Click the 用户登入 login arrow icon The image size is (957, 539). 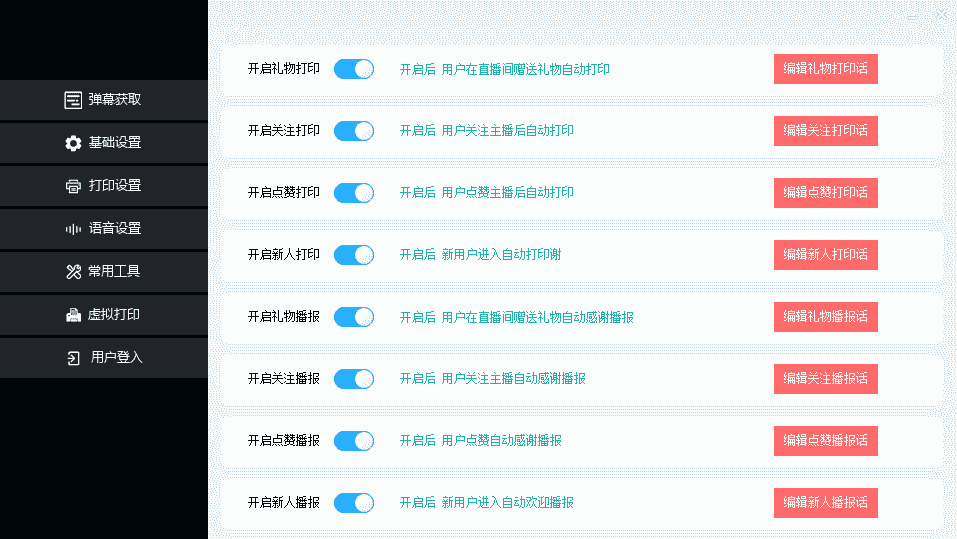pyautogui.click(x=73, y=358)
